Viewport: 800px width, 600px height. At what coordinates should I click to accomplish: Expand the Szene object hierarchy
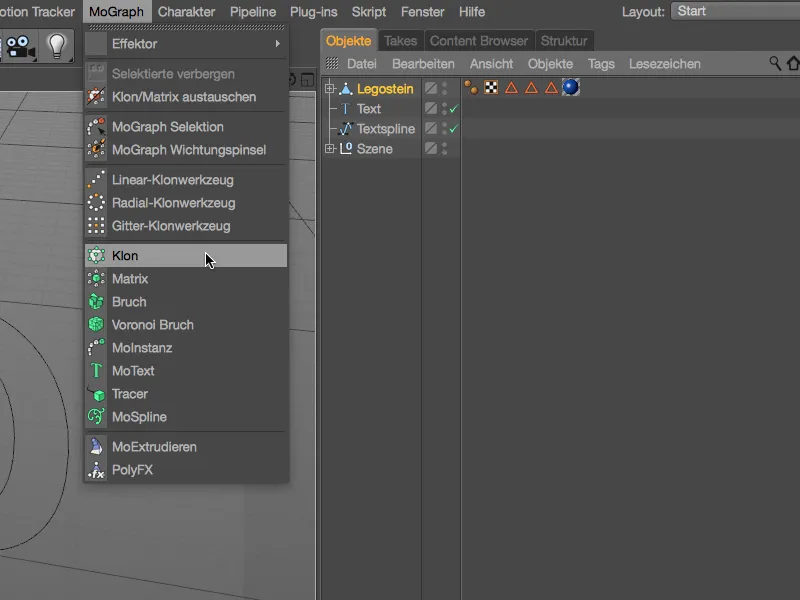330,148
